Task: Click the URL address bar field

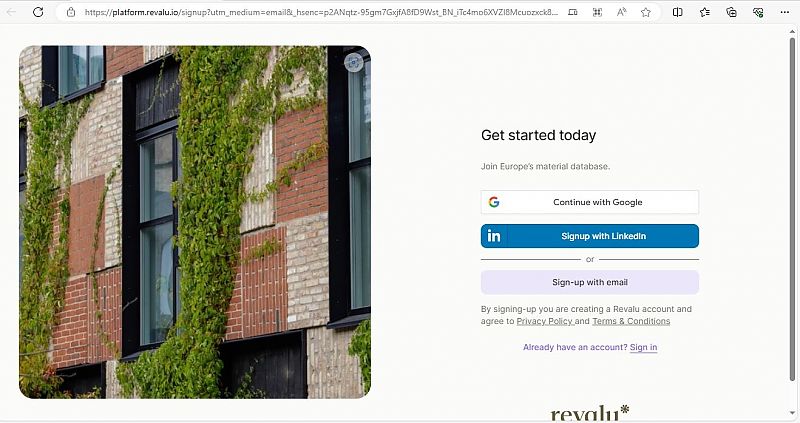Action: tap(320, 12)
